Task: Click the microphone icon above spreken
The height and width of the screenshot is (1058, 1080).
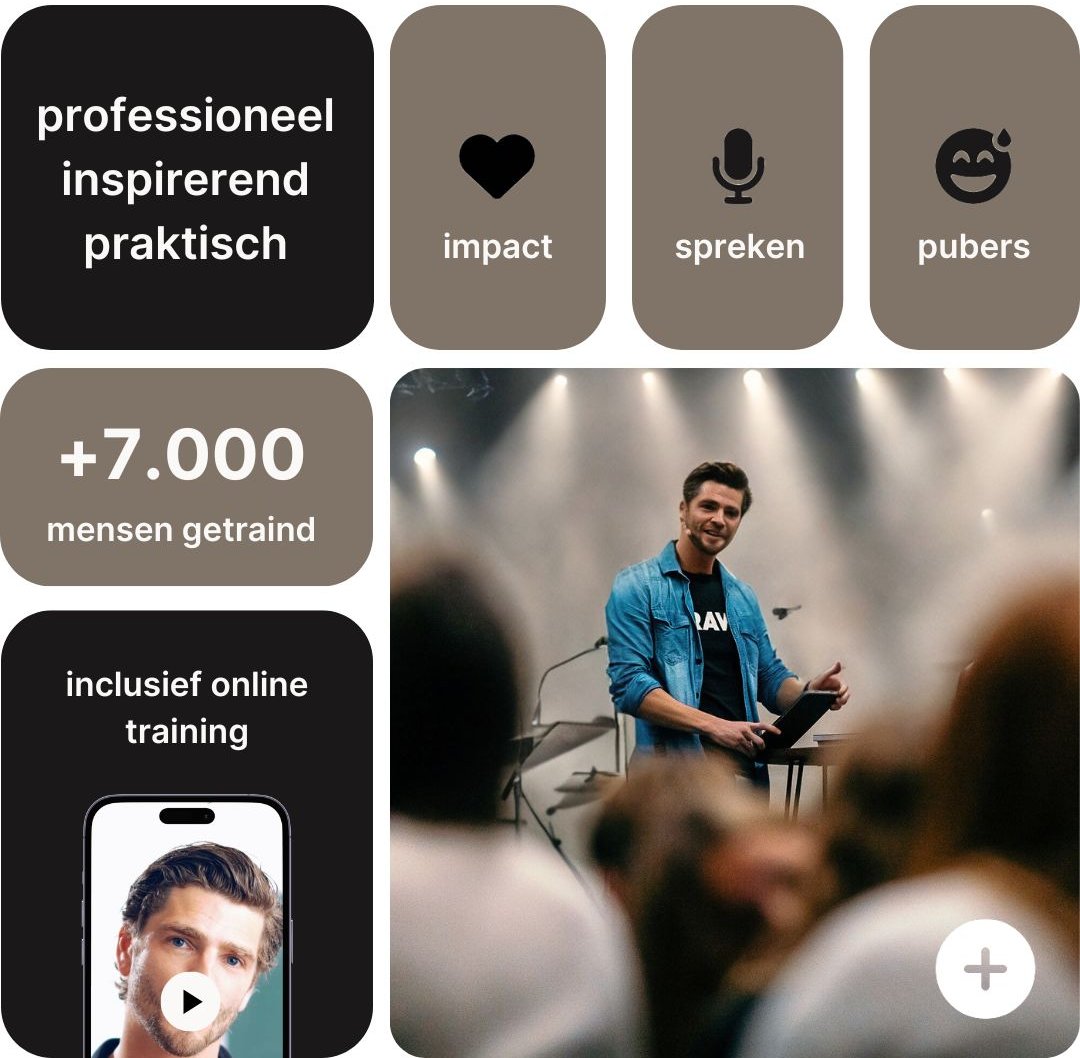Action: [x=738, y=166]
